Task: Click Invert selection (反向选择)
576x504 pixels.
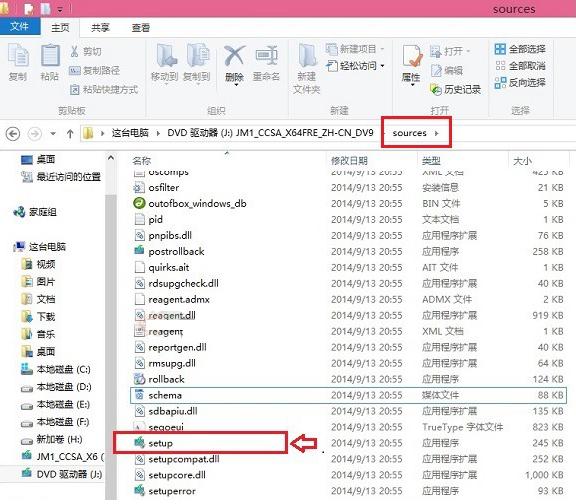Action: tap(520, 83)
